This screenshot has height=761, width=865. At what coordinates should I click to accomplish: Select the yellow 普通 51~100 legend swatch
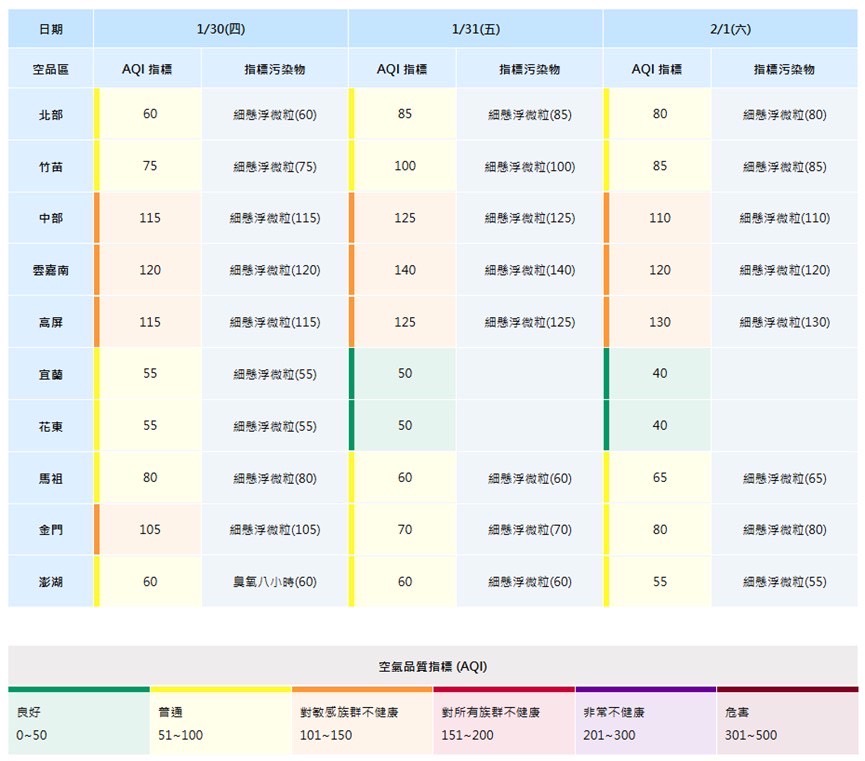click(221, 721)
